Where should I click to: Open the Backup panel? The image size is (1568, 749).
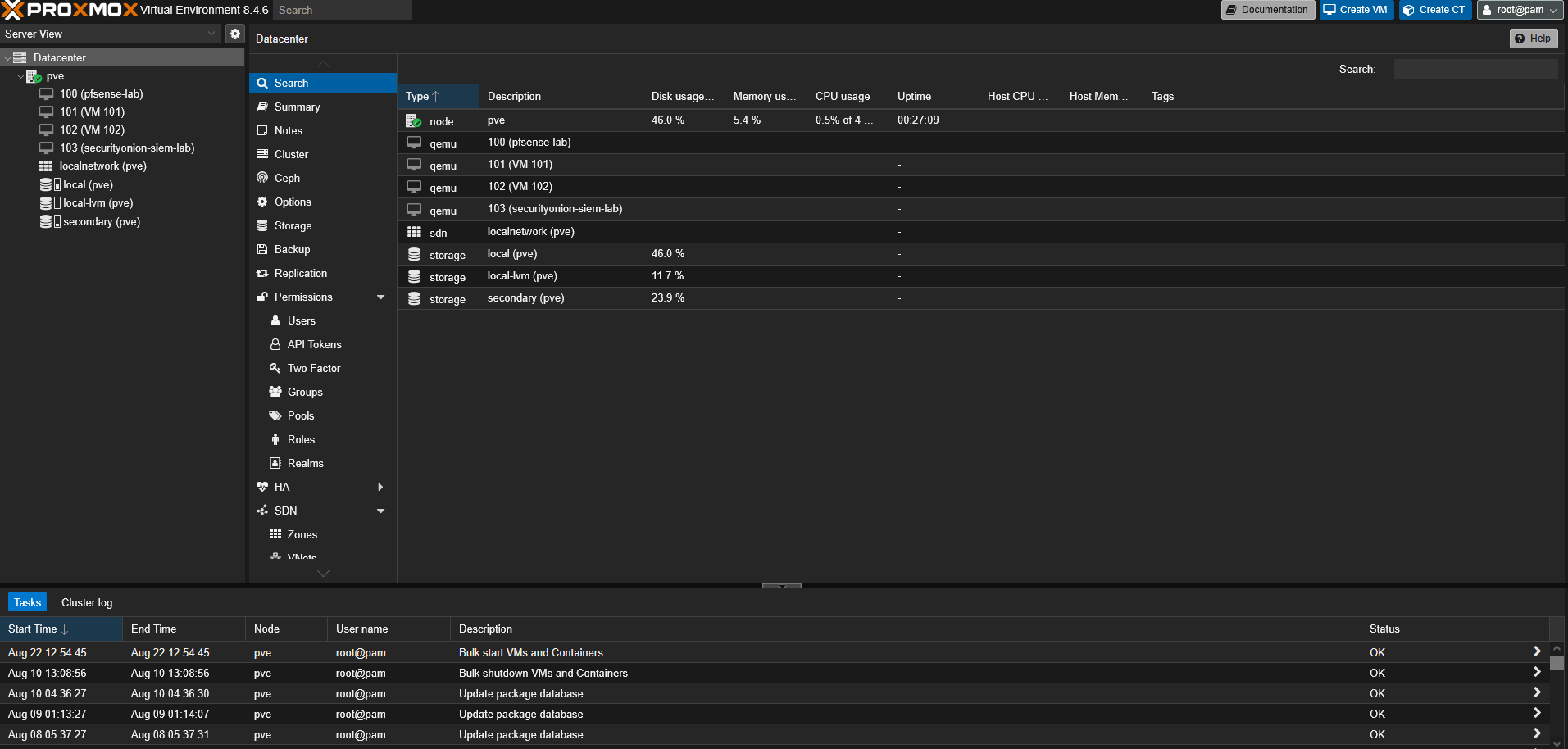coord(291,249)
